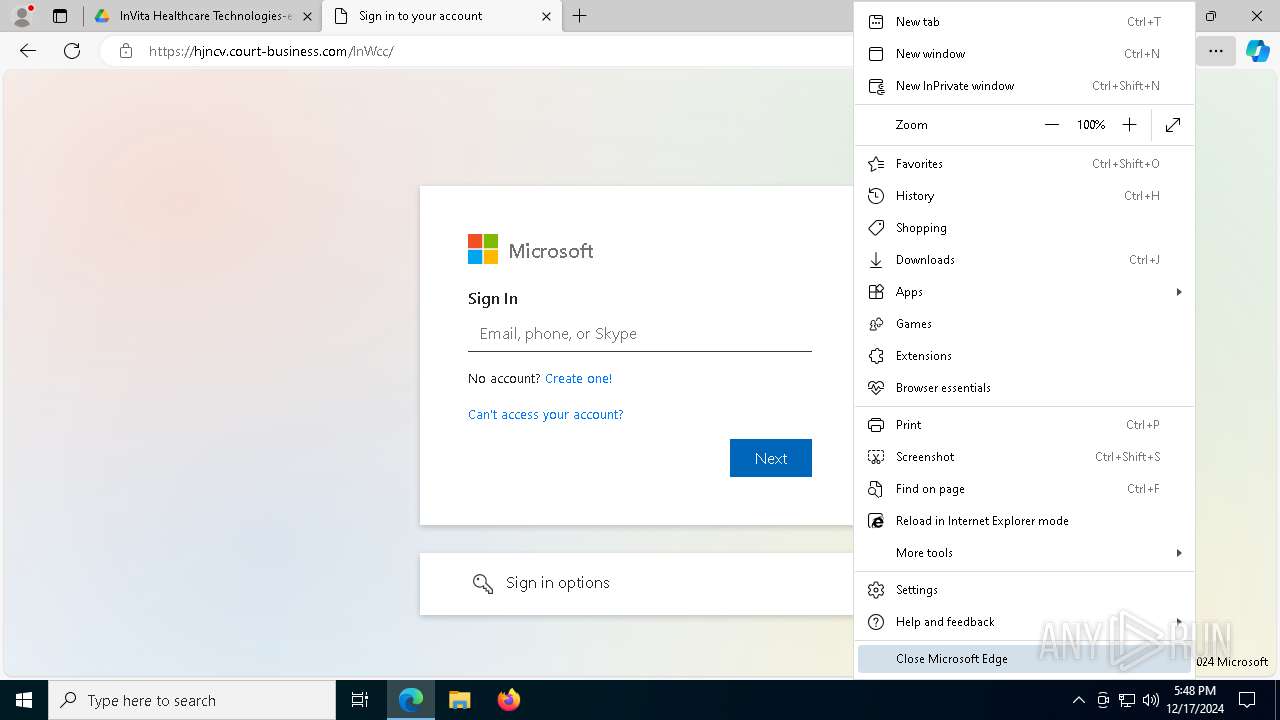The width and height of the screenshot is (1280, 720).
Task: Expand the More tools submenu
Action: click(x=1025, y=553)
